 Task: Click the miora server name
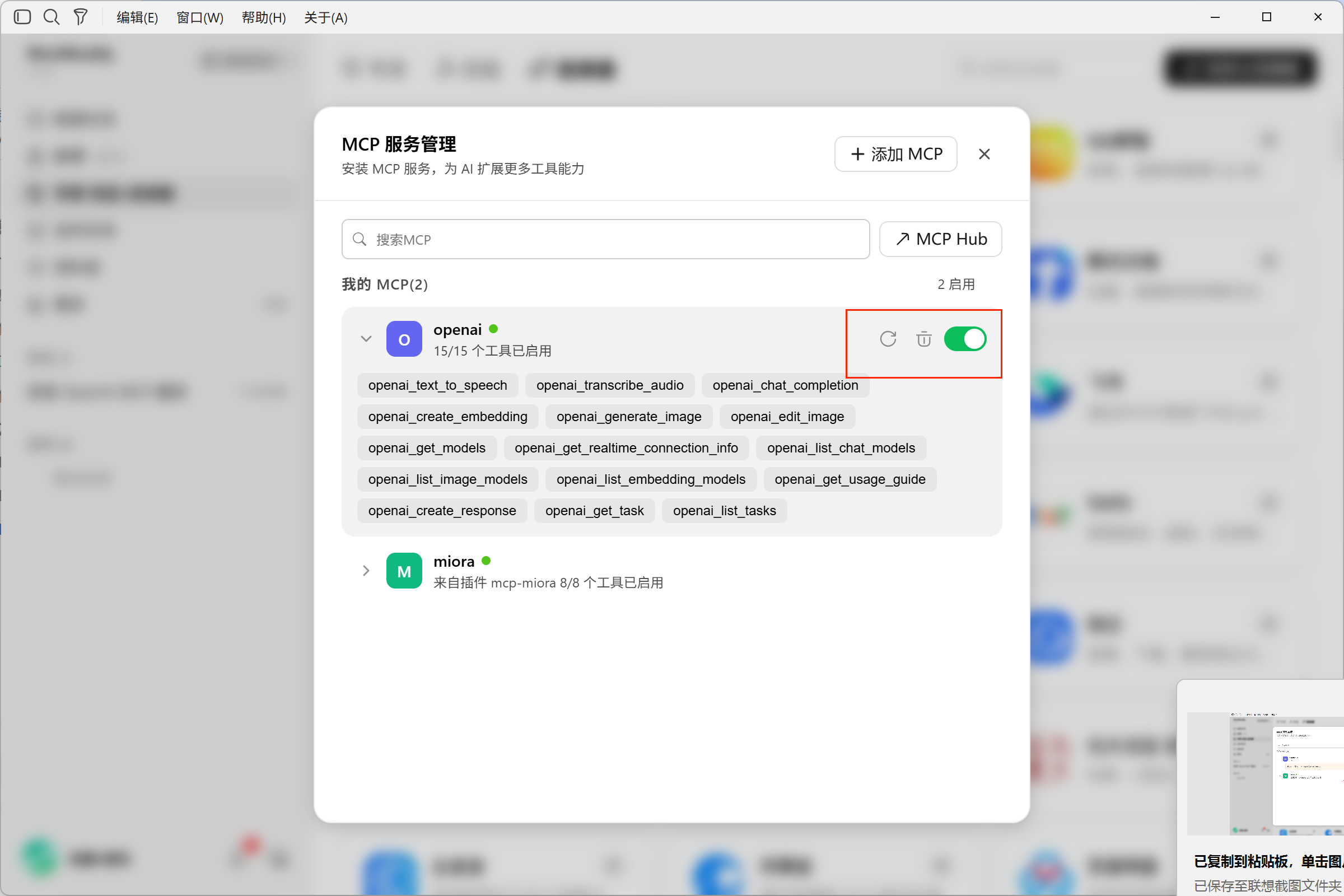pos(454,561)
